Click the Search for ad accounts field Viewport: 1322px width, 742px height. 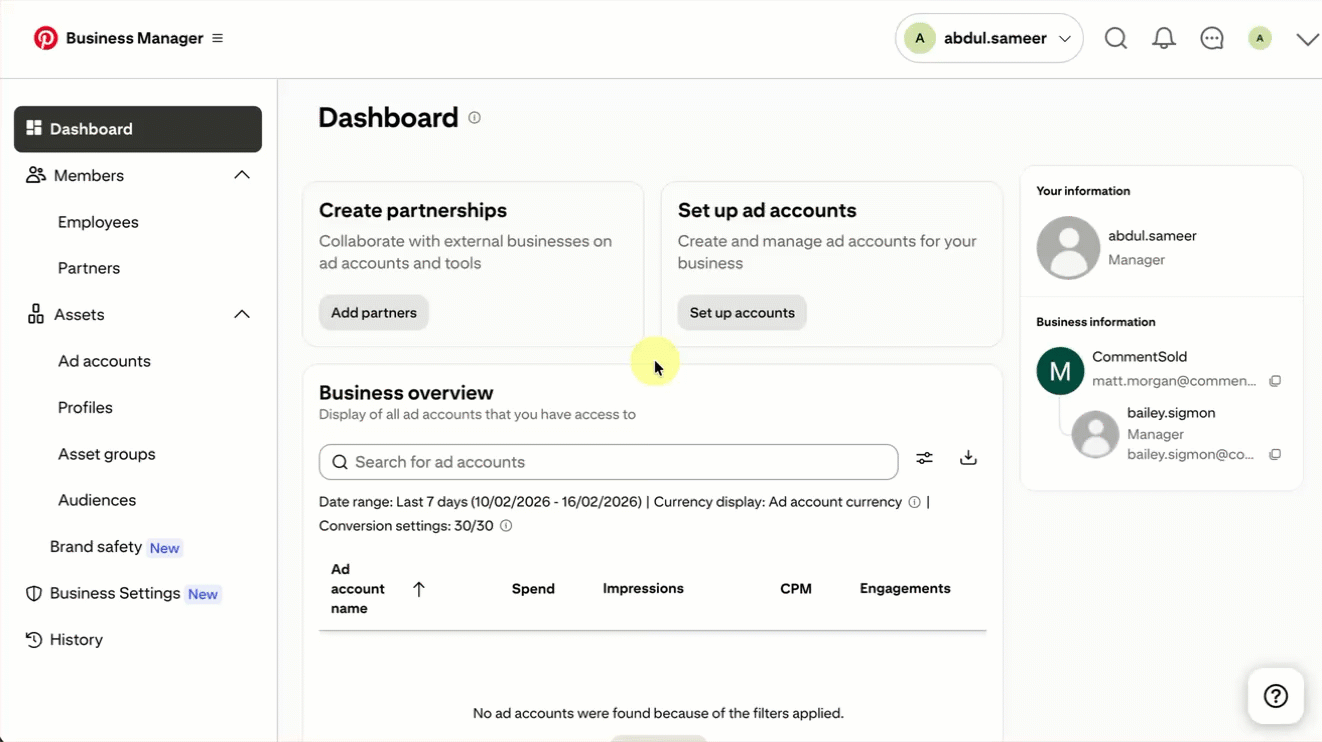coord(608,462)
